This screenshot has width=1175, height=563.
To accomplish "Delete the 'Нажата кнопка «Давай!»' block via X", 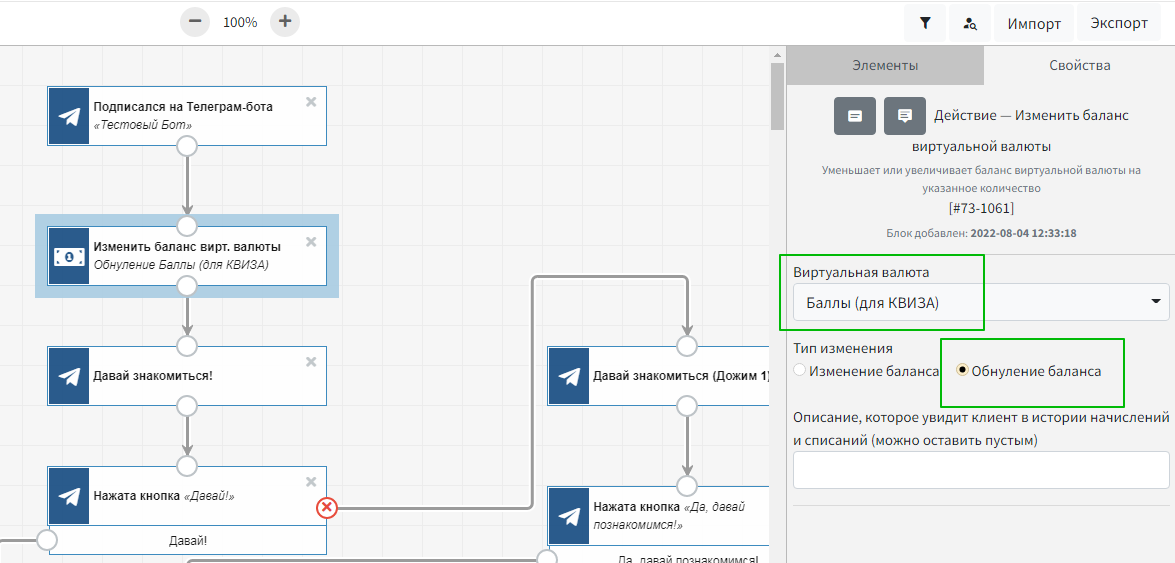I will coord(311,482).
